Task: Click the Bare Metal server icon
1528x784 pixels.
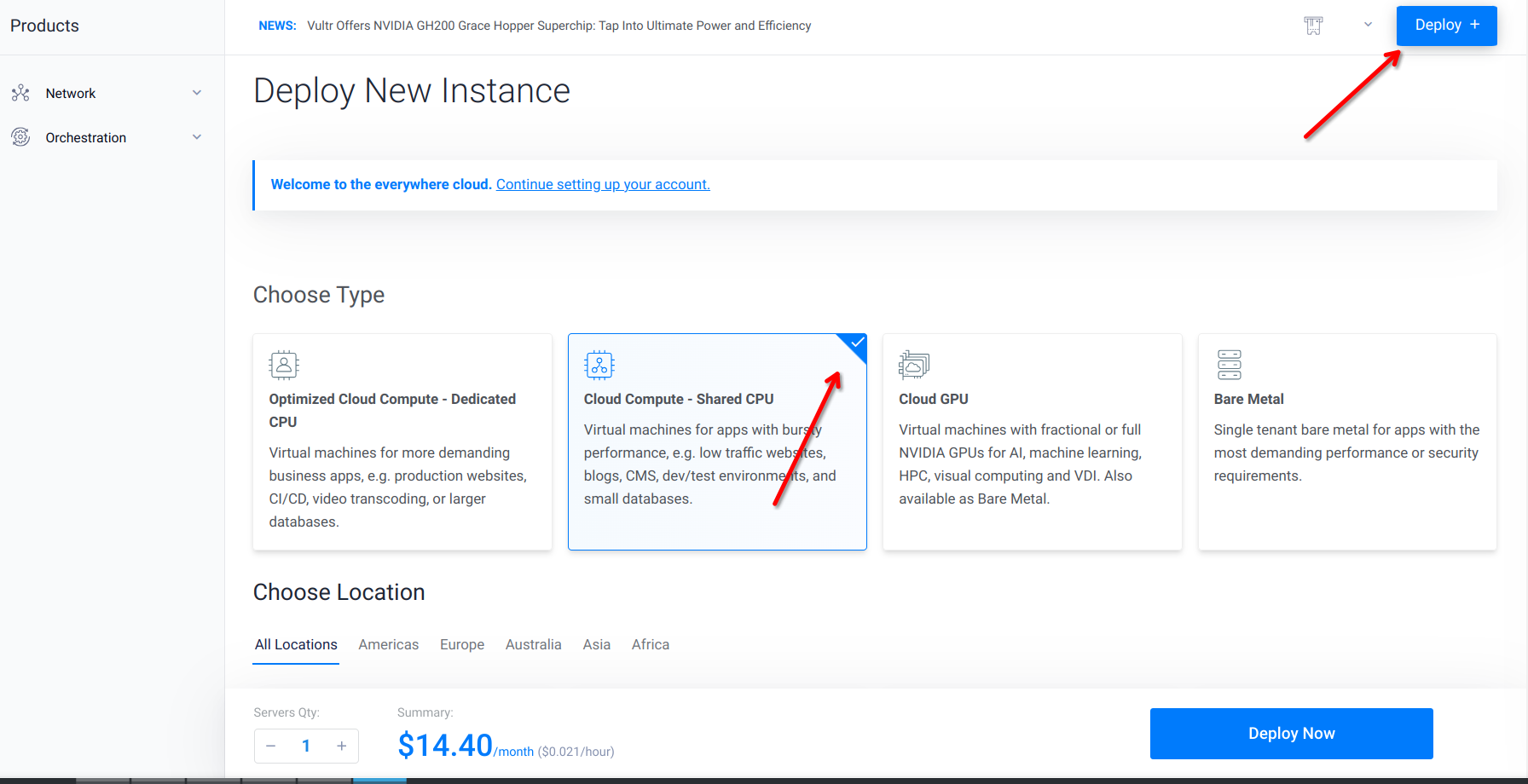Action: click(1230, 365)
